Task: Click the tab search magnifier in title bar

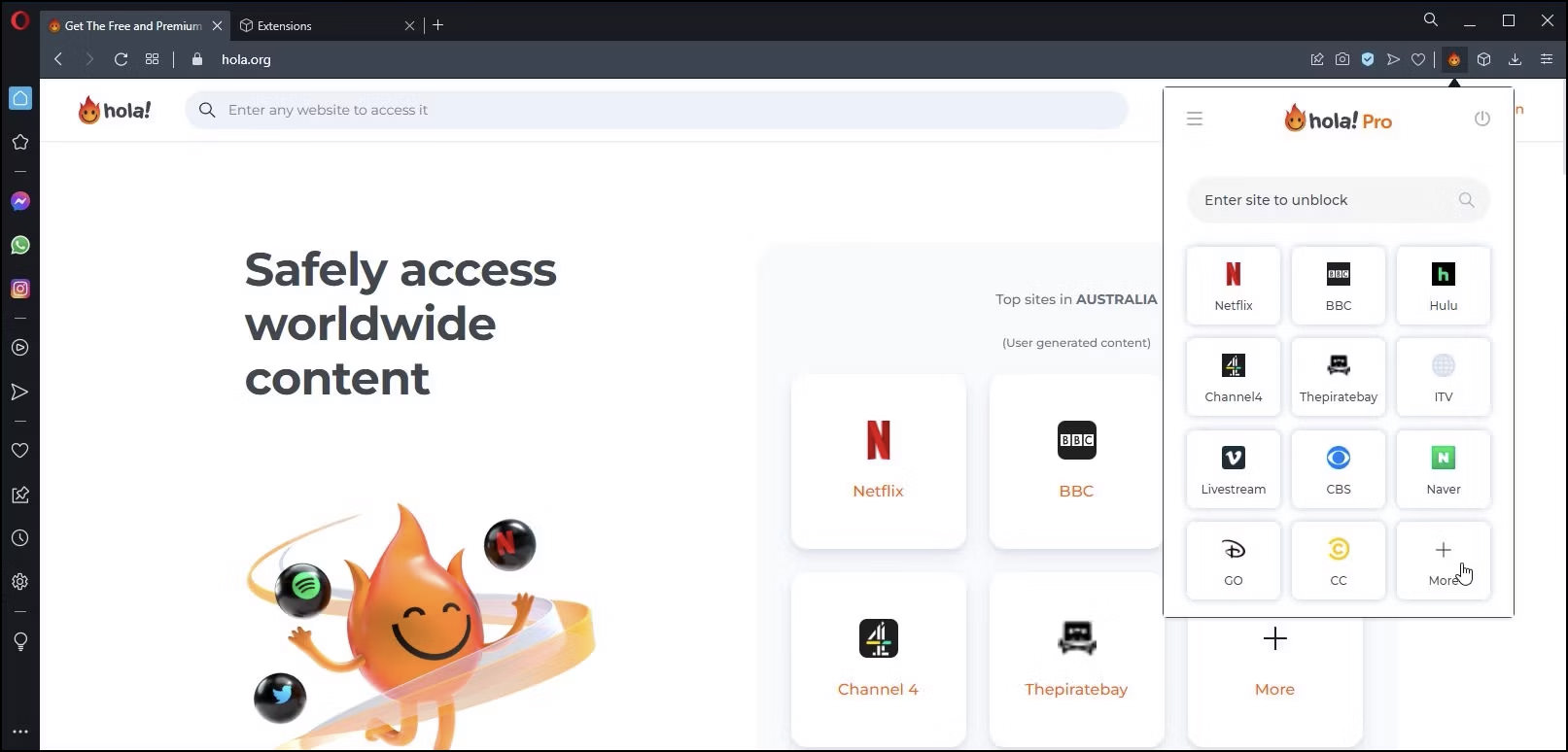Action: click(x=1431, y=20)
